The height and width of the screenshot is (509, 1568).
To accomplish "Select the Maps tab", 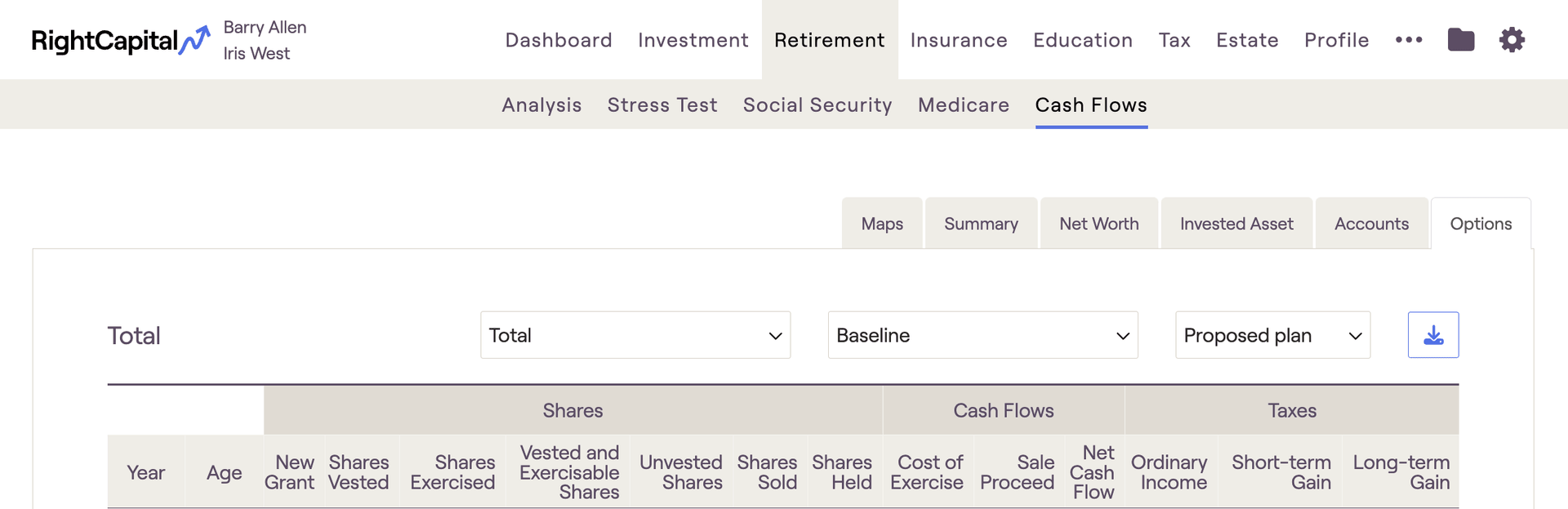I will point(882,224).
